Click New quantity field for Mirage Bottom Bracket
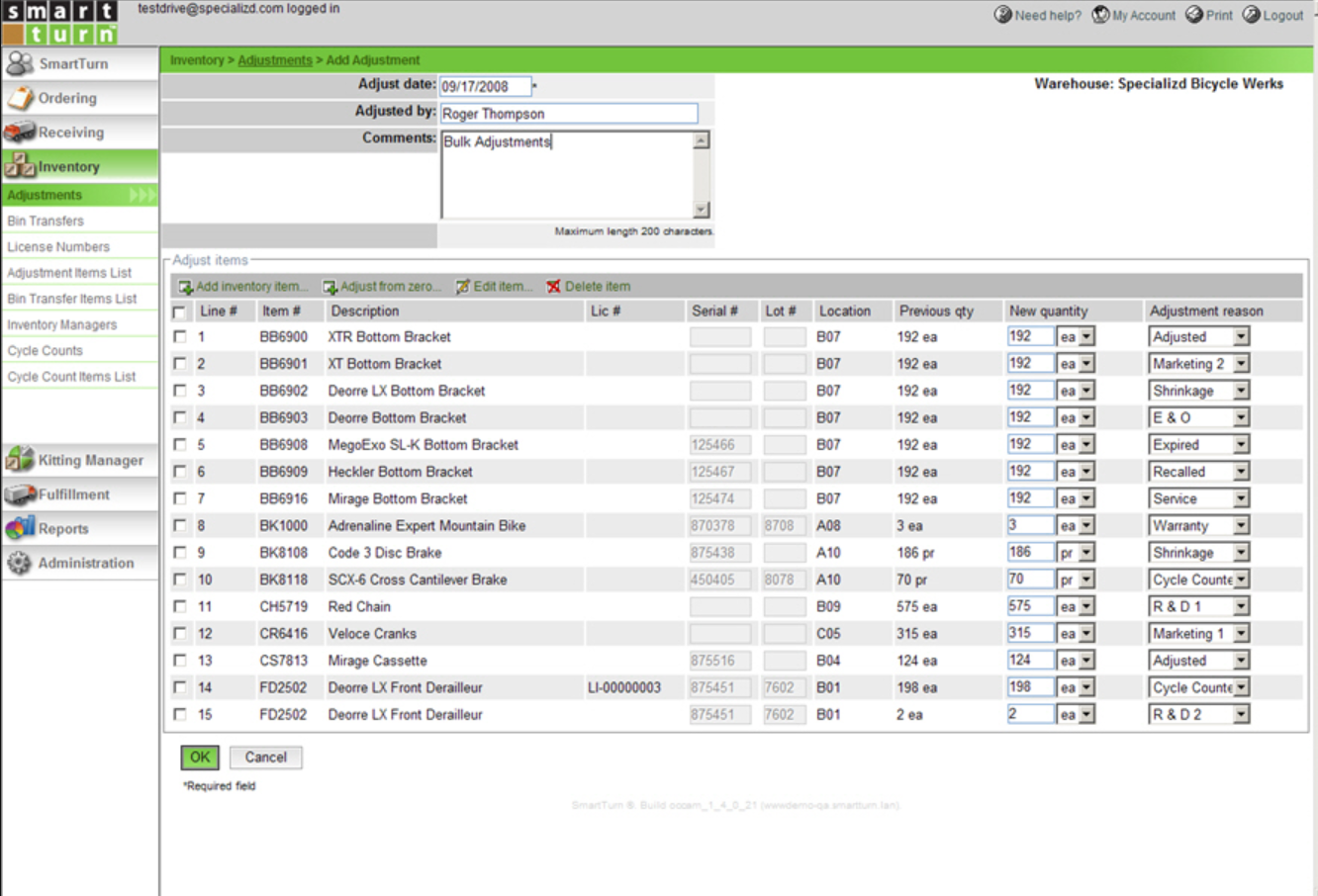Image resolution: width=1318 pixels, height=896 pixels. coord(1030,498)
